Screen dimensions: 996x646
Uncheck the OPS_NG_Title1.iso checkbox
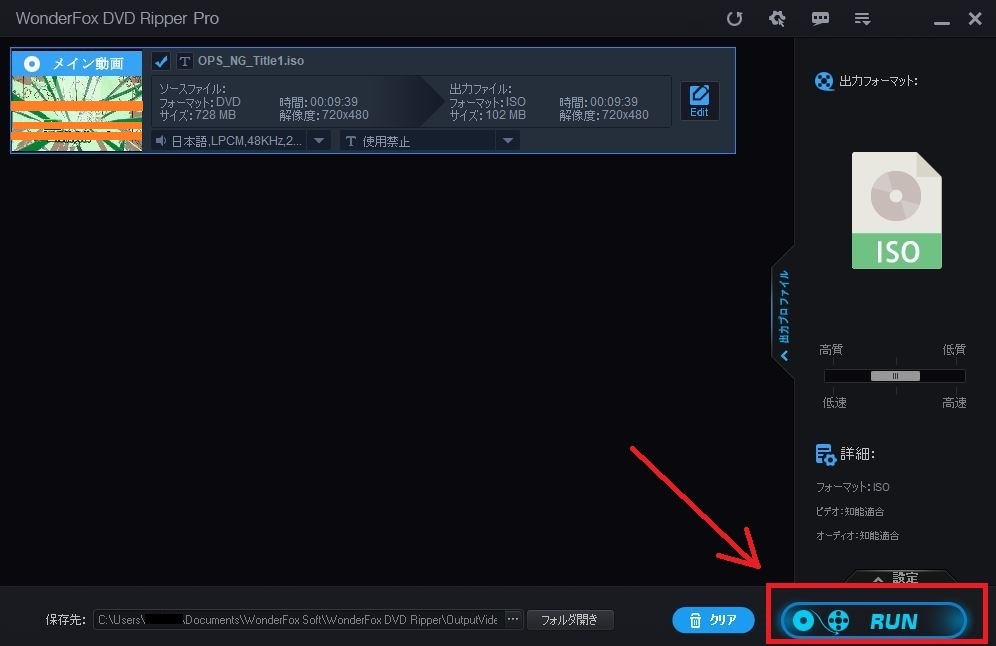pos(161,61)
